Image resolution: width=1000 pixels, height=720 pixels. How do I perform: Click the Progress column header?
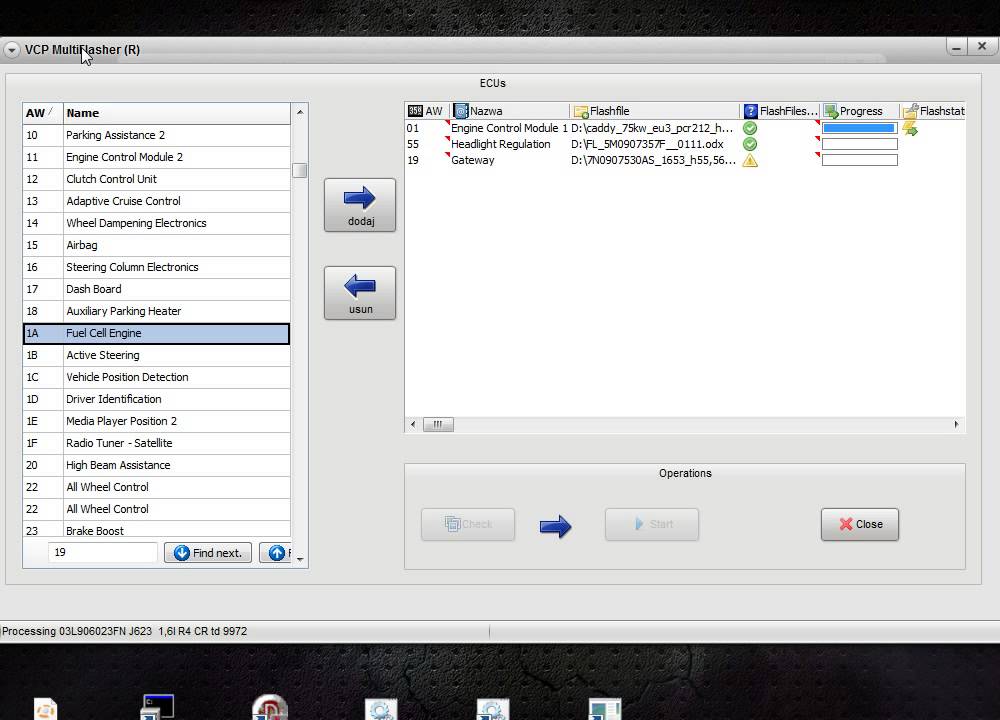tap(860, 111)
